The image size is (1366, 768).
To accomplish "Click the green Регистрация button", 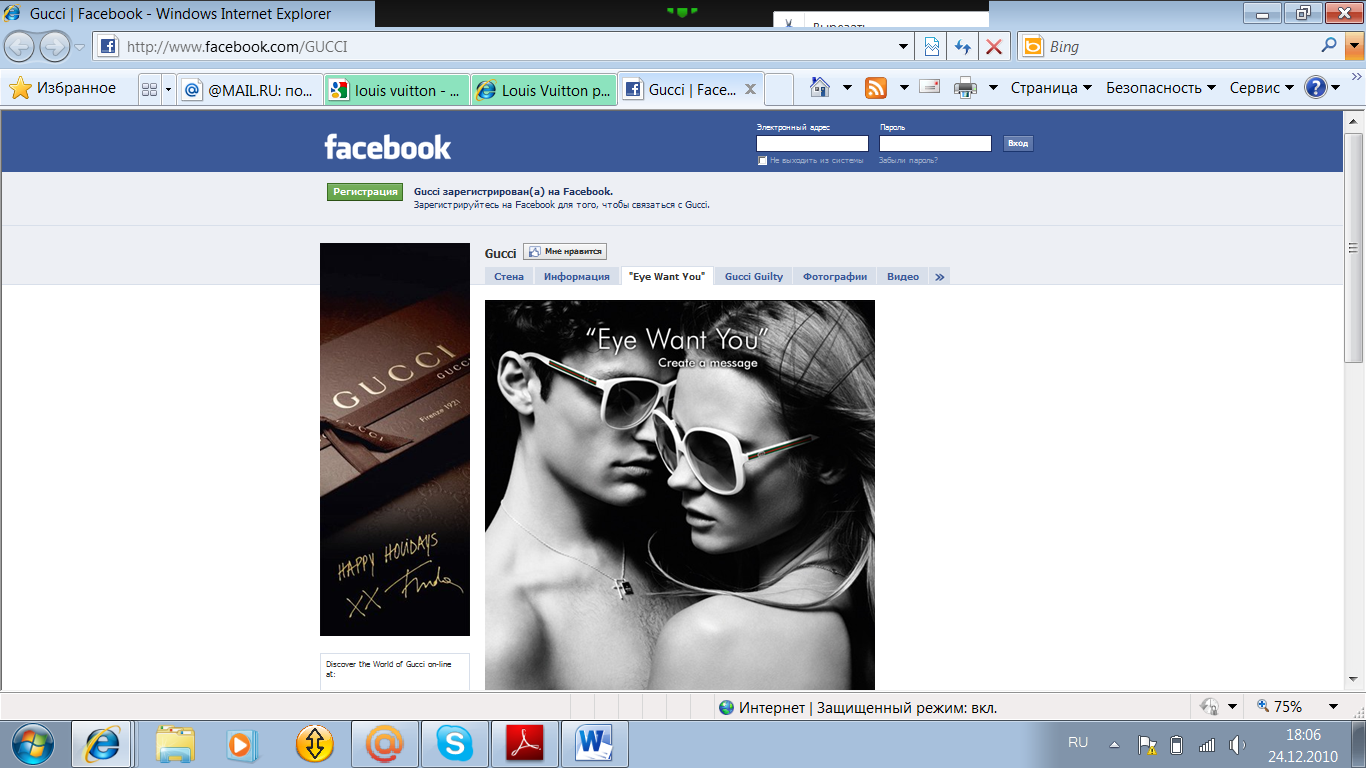I will point(365,192).
